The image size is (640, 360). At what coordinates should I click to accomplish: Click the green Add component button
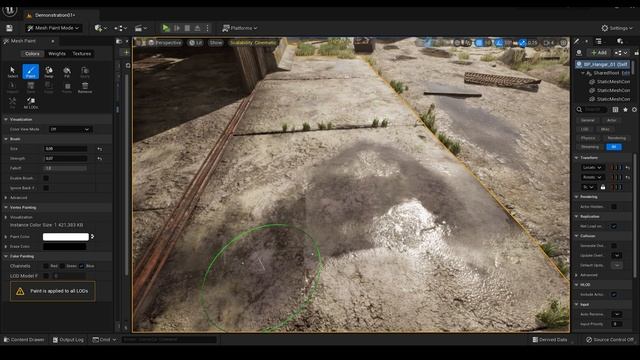[599, 53]
